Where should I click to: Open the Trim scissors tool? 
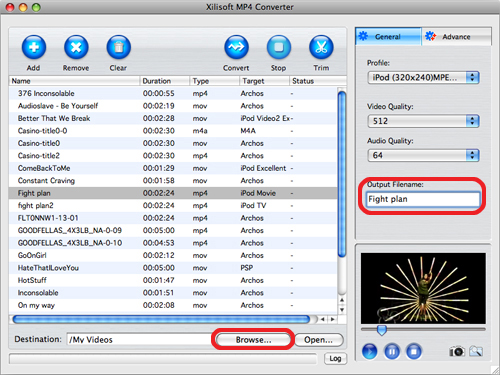(321, 47)
